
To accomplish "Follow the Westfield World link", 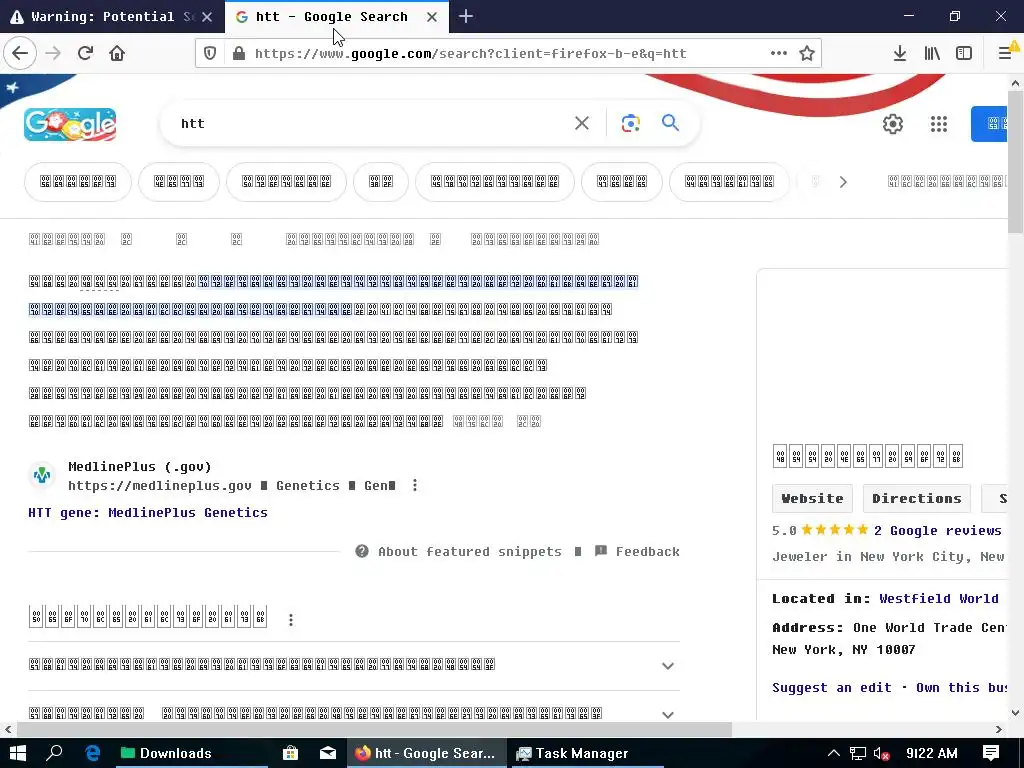I will 938,598.
